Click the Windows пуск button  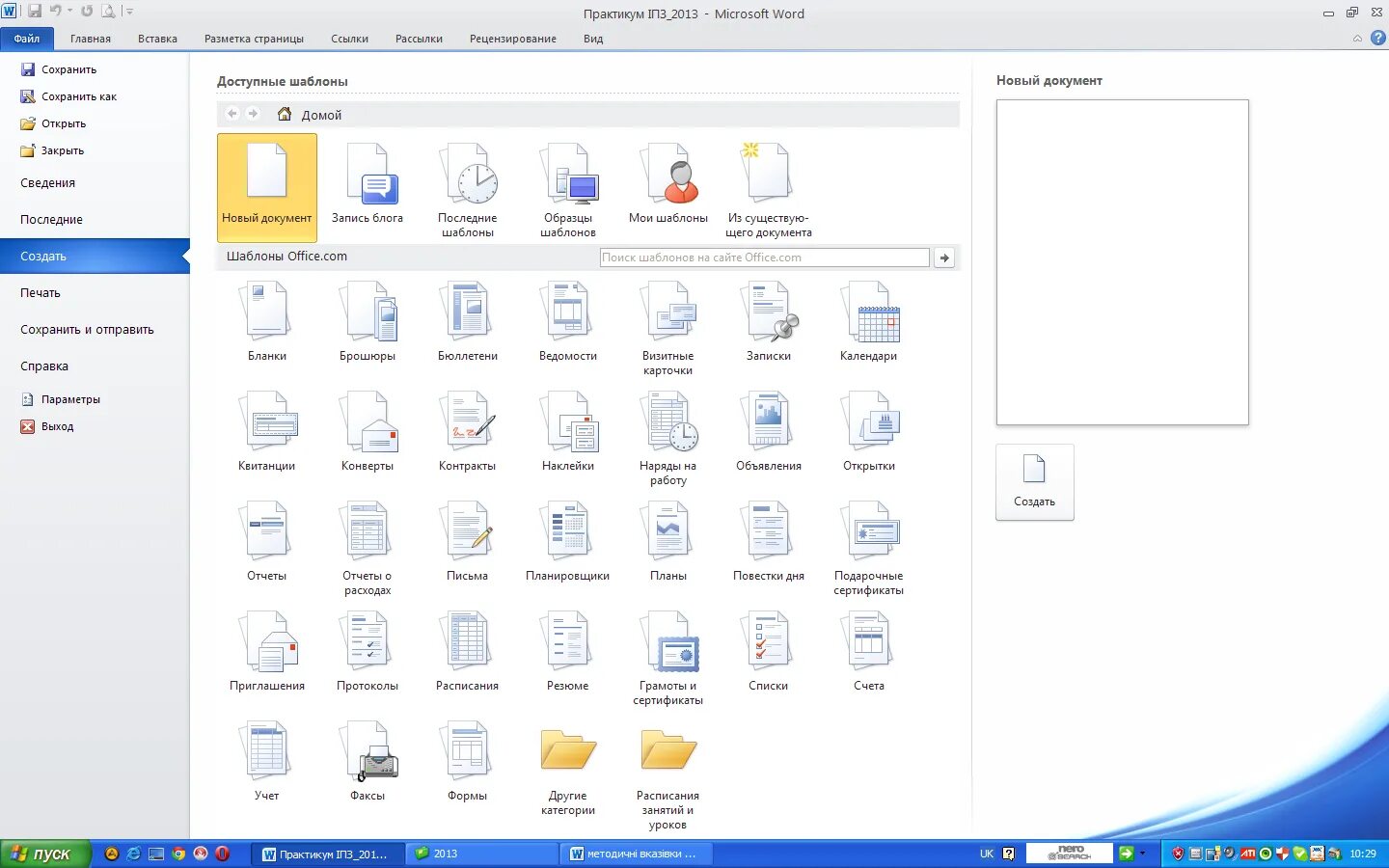(x=44, y=854)
